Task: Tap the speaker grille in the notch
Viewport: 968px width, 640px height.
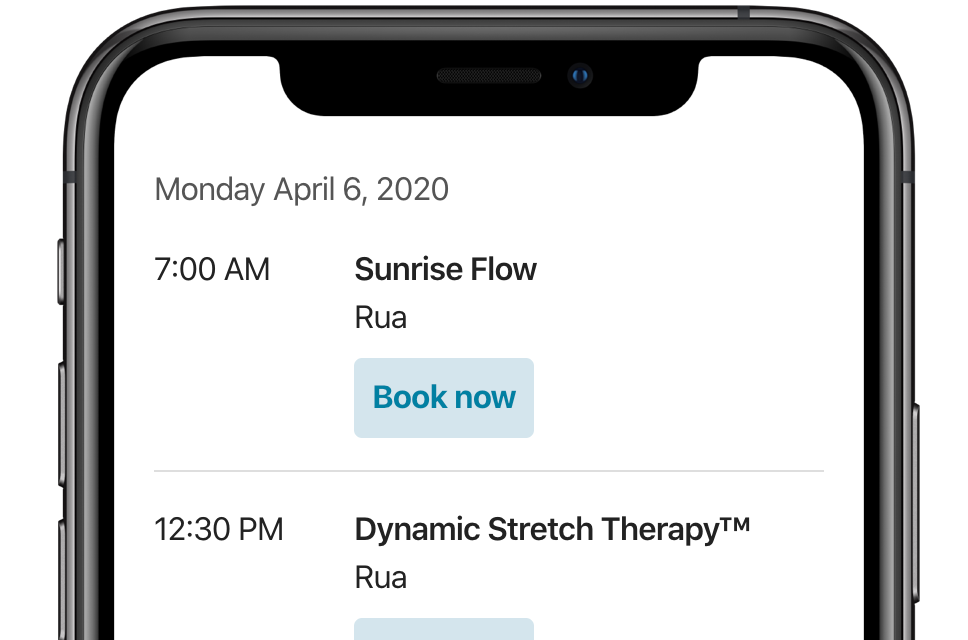Action: click(488, 76)
